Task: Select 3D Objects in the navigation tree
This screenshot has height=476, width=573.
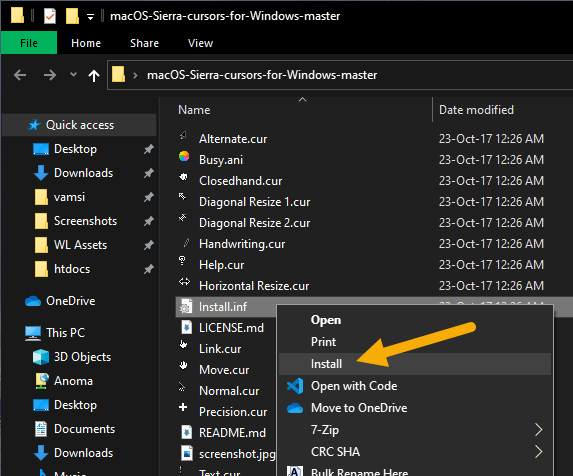Action: (x=82, y=357)
